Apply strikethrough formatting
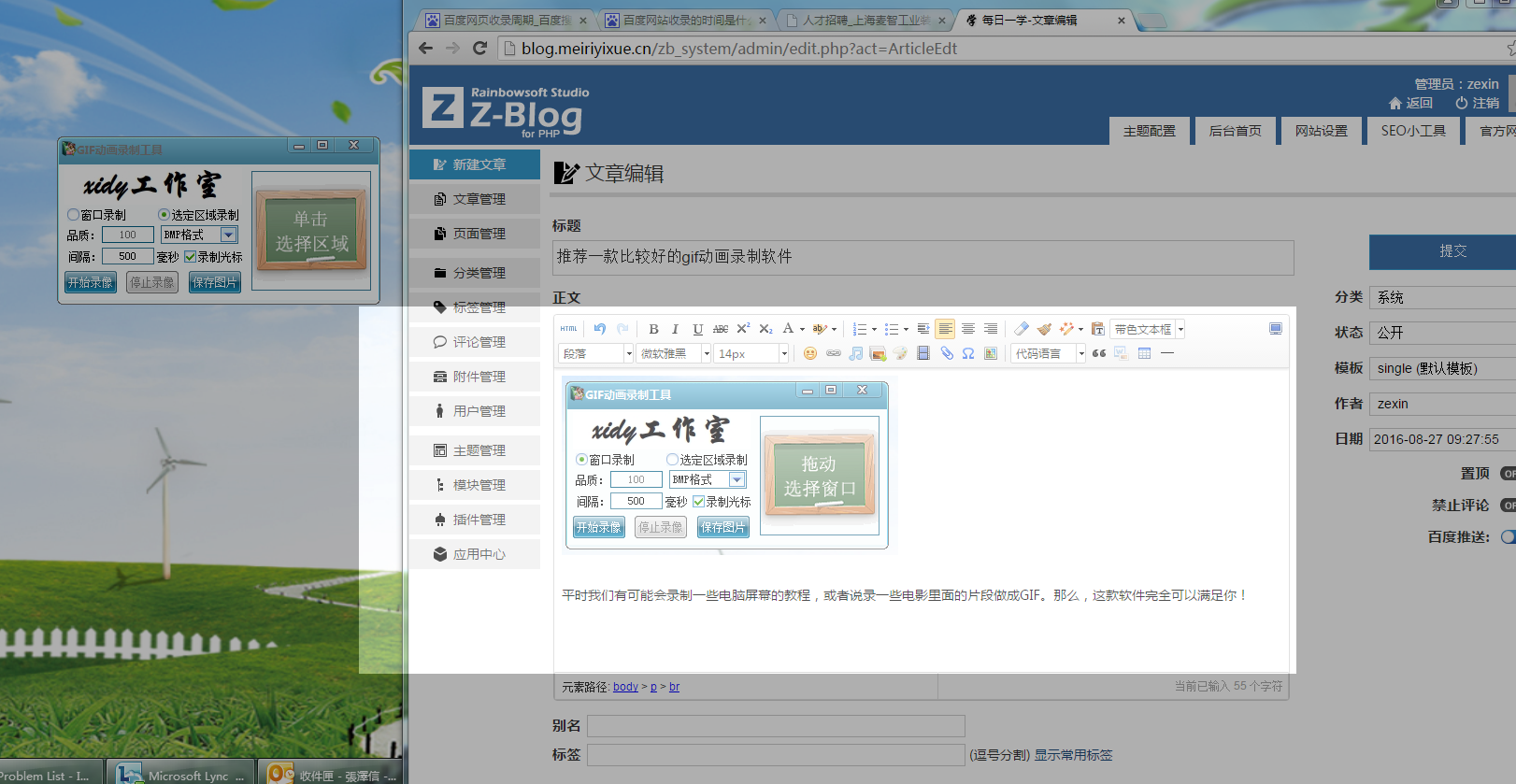 (721, 329)
